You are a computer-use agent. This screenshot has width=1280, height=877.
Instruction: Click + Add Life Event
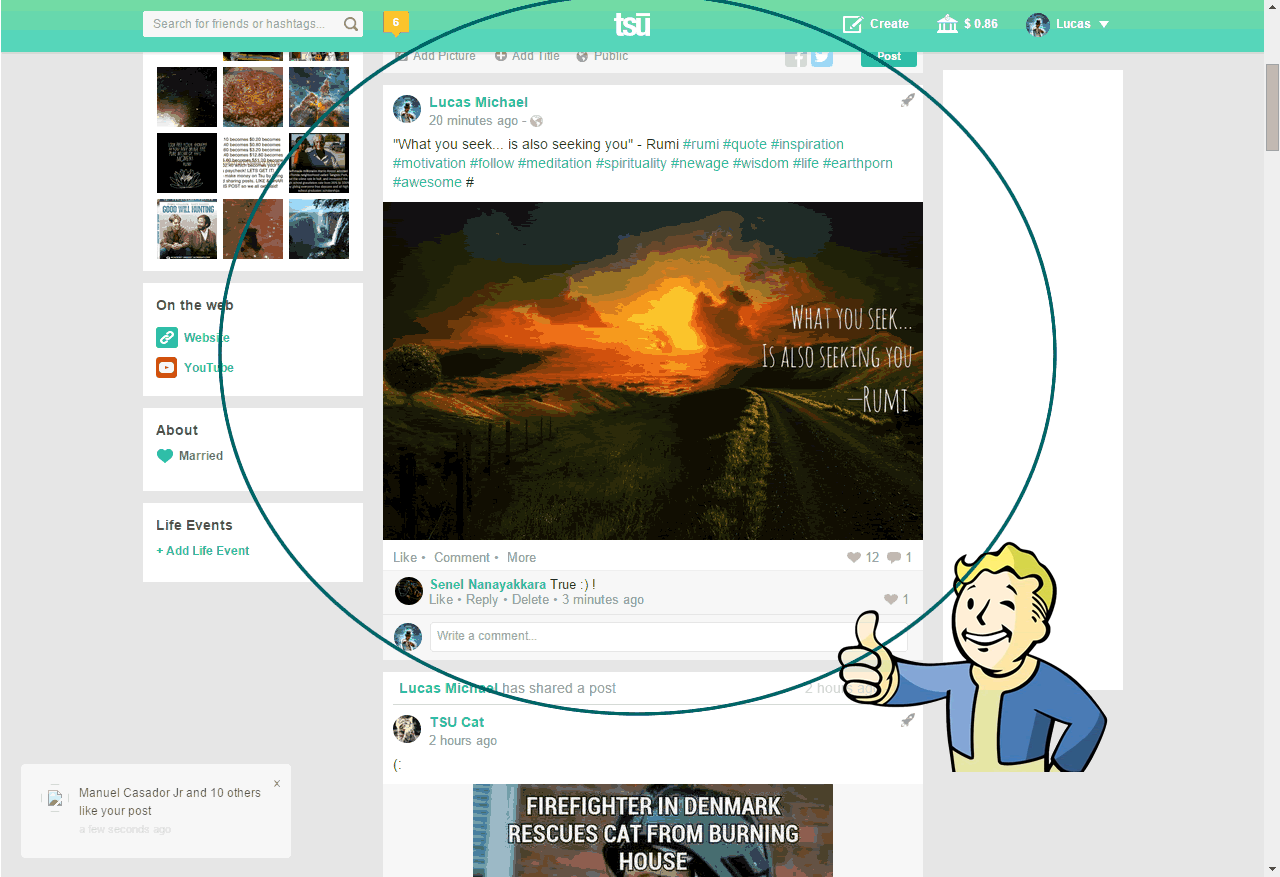pos(203,551)
